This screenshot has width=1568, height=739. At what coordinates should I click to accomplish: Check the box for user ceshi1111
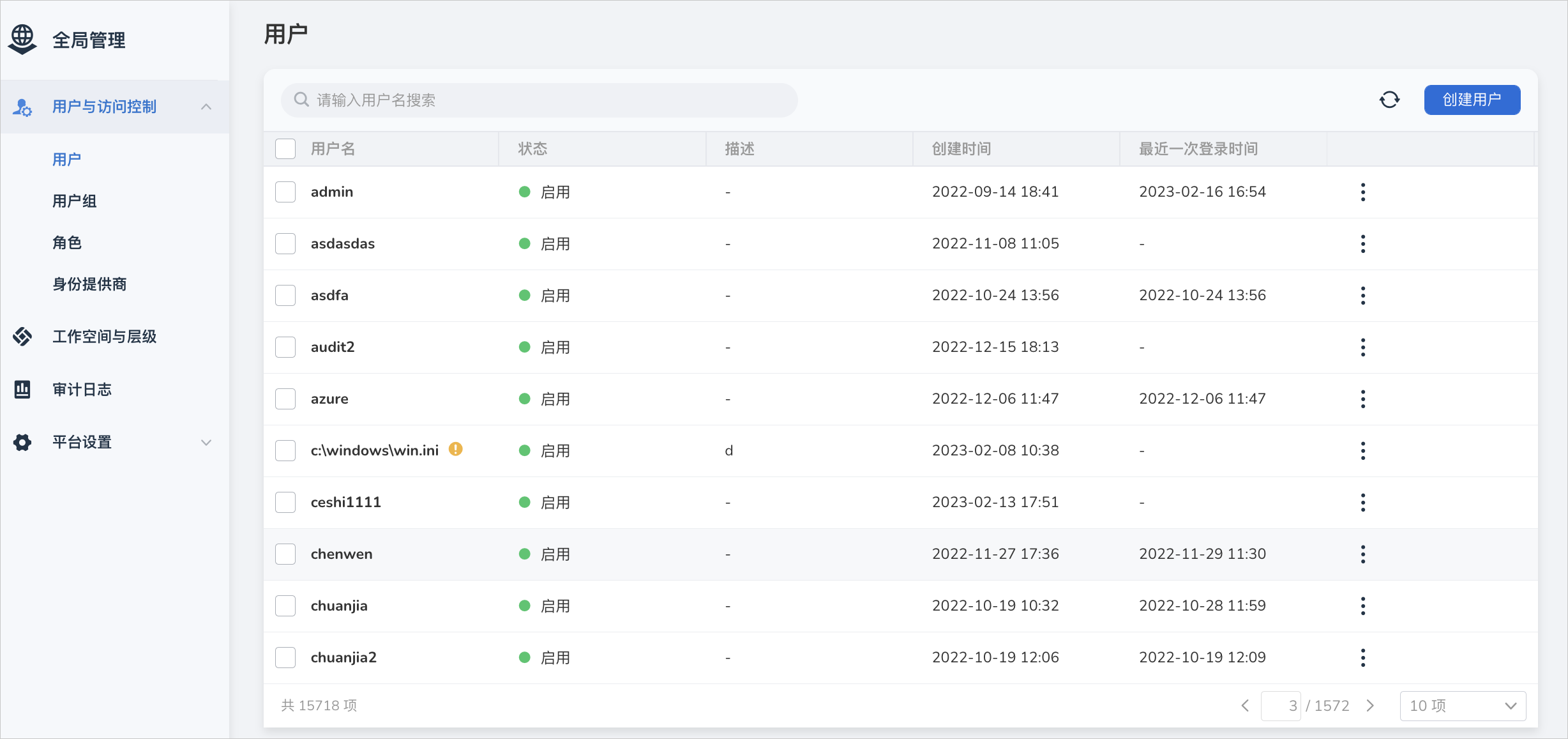(285, 503)
